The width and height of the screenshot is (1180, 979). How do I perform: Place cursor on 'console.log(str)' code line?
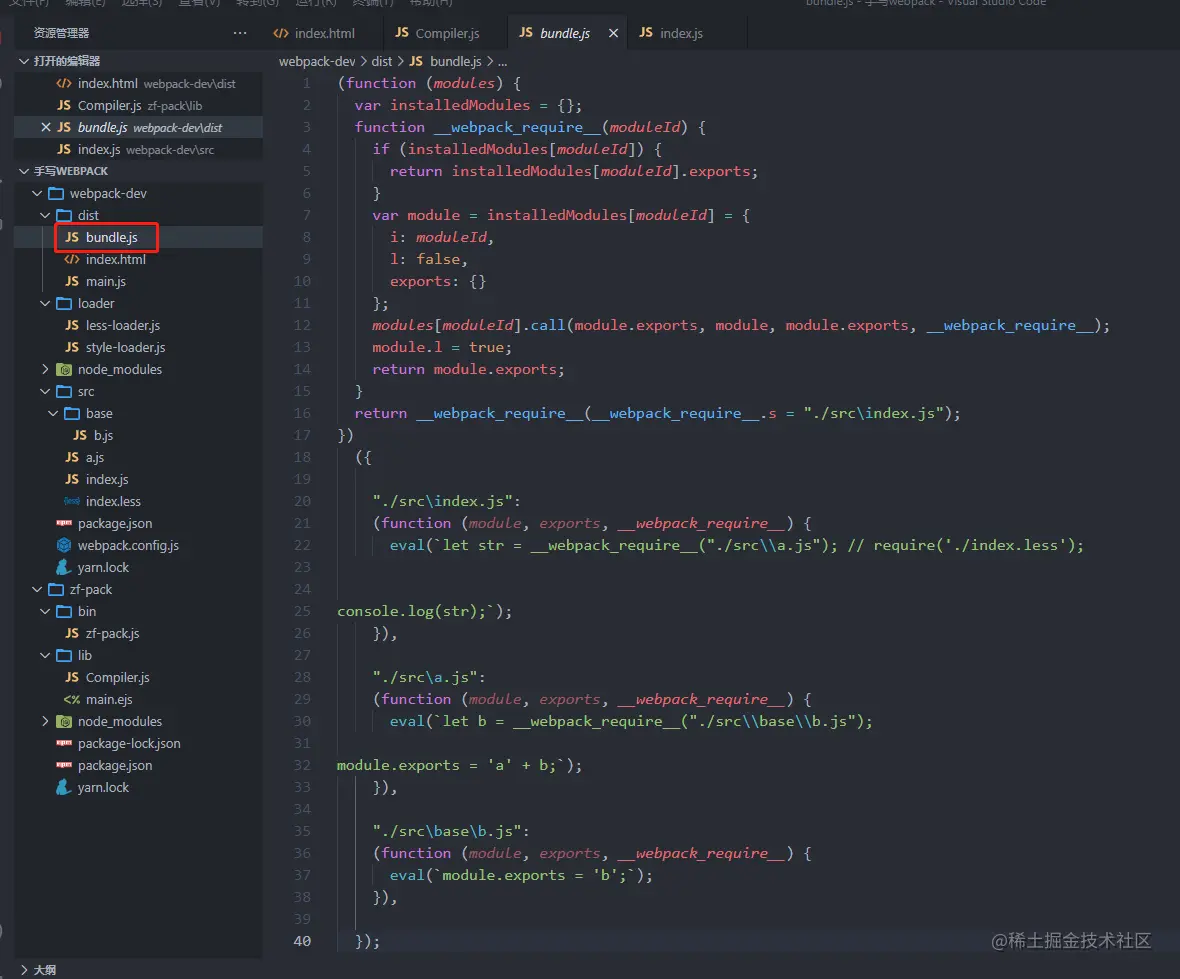[x=424, y=611]
